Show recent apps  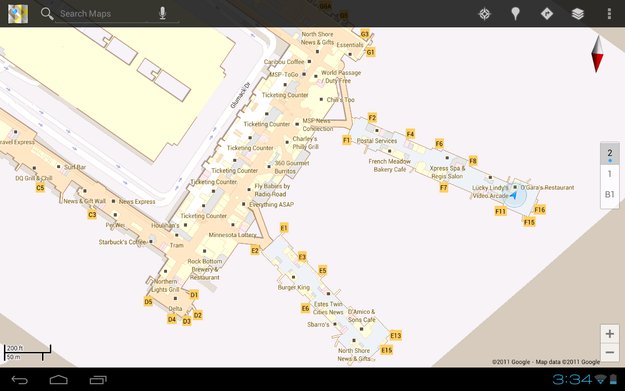[98, 380]
